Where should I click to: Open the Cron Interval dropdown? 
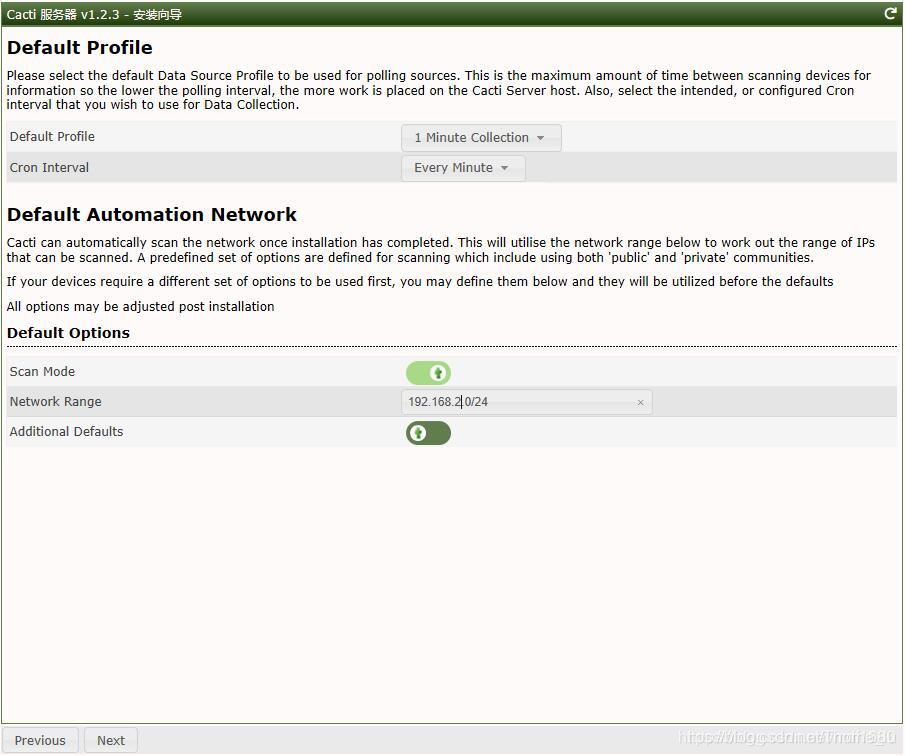point(463,168)
